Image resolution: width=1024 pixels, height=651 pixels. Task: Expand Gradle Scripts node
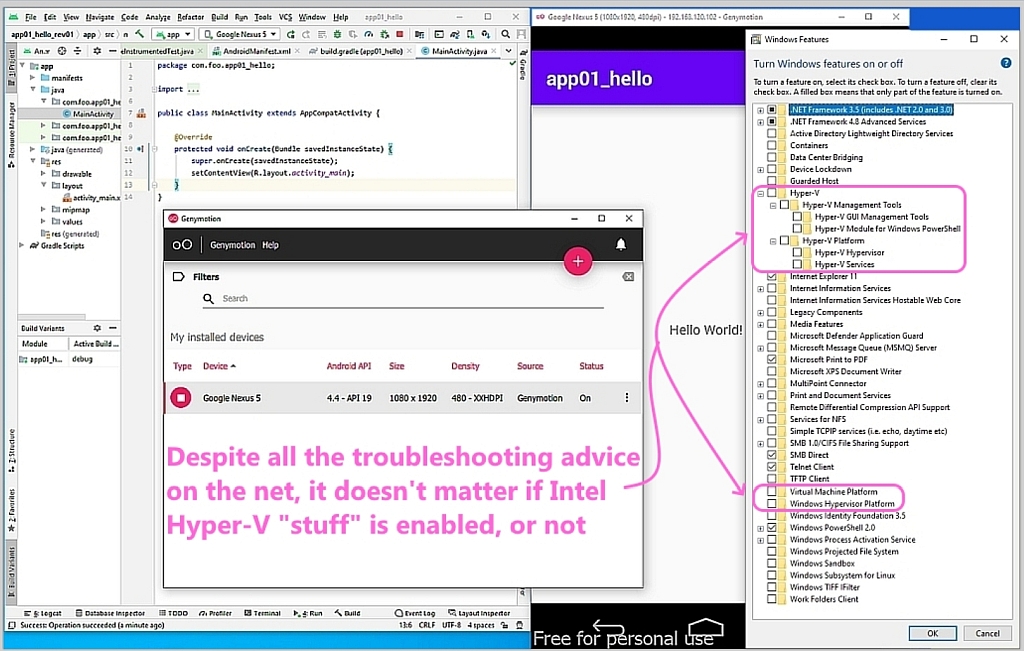pyautogui.click(x=22, y=246)
